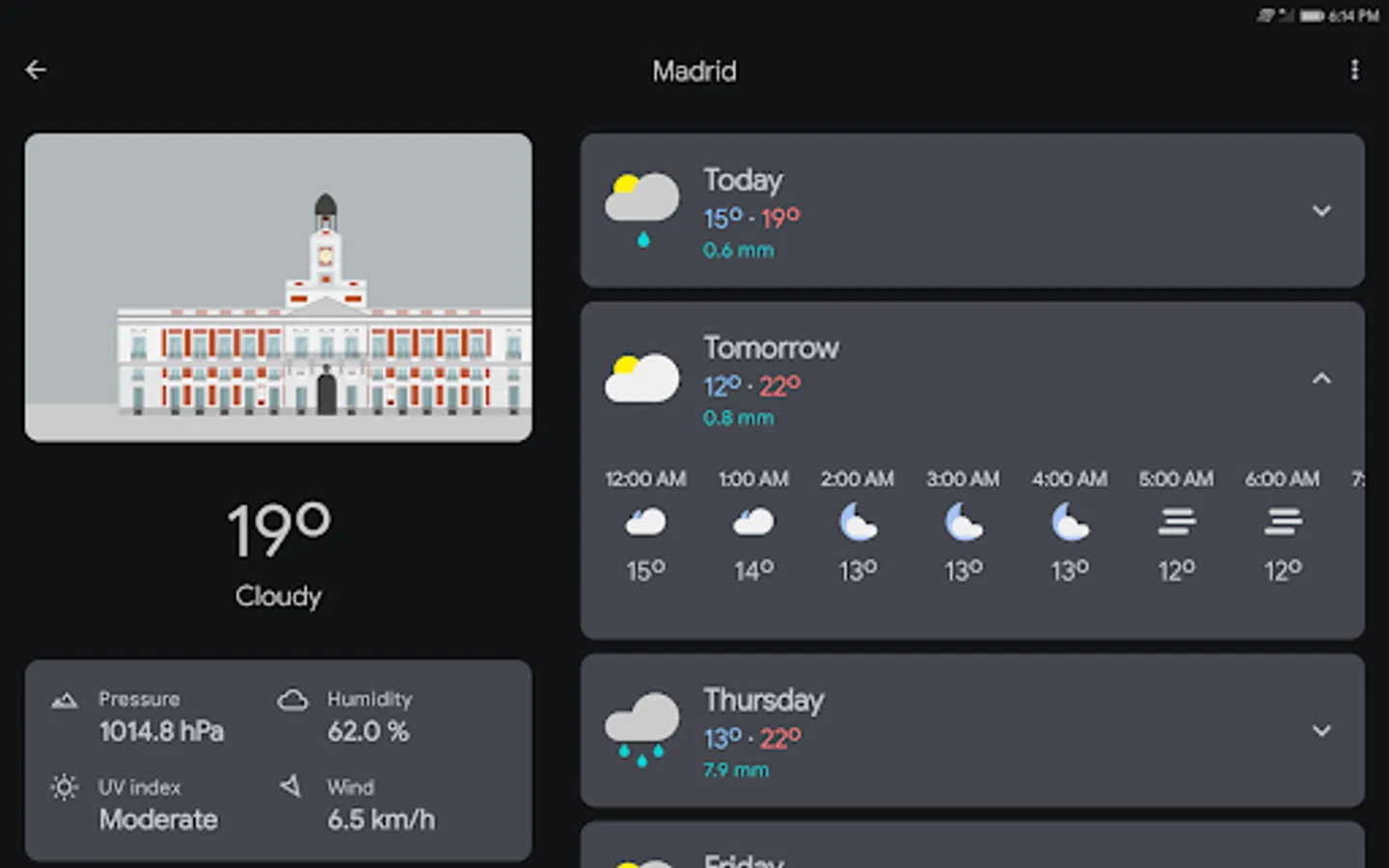Open the three-dot overflow menu
This screenshot has width=1389, height=868.
point(1354,69)
